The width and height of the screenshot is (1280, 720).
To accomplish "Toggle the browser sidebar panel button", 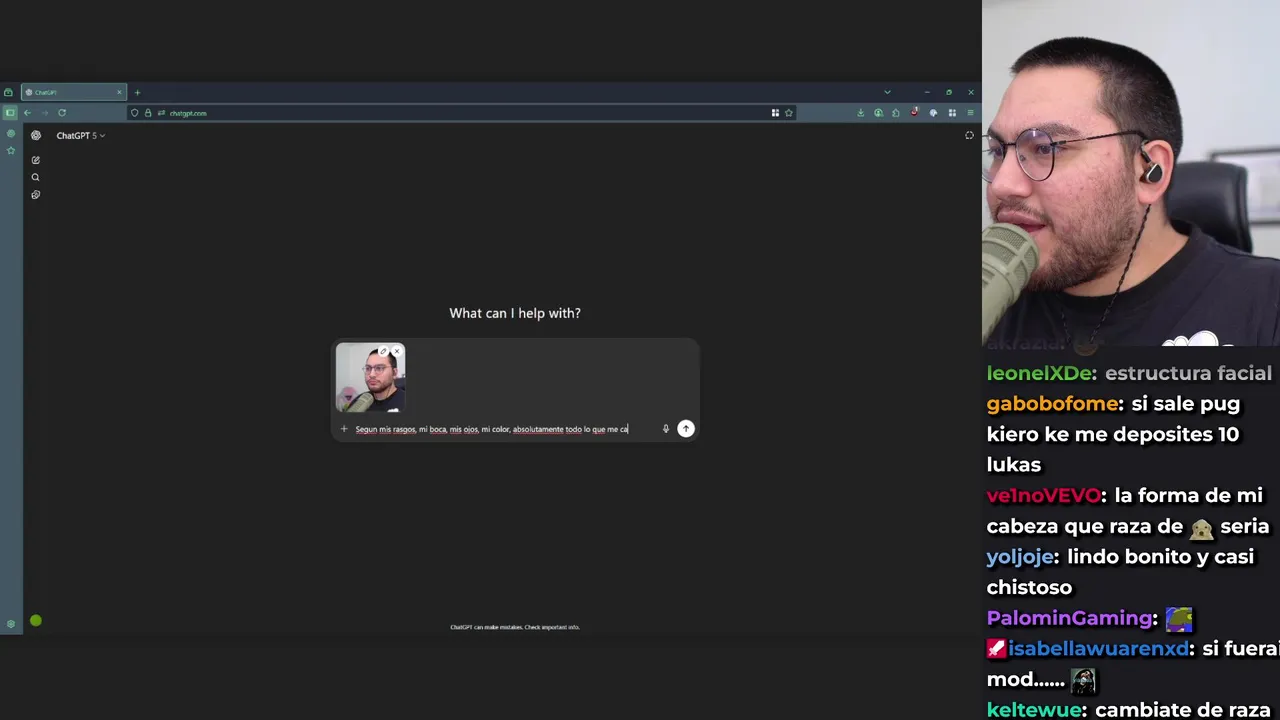I will coord(10,113).
